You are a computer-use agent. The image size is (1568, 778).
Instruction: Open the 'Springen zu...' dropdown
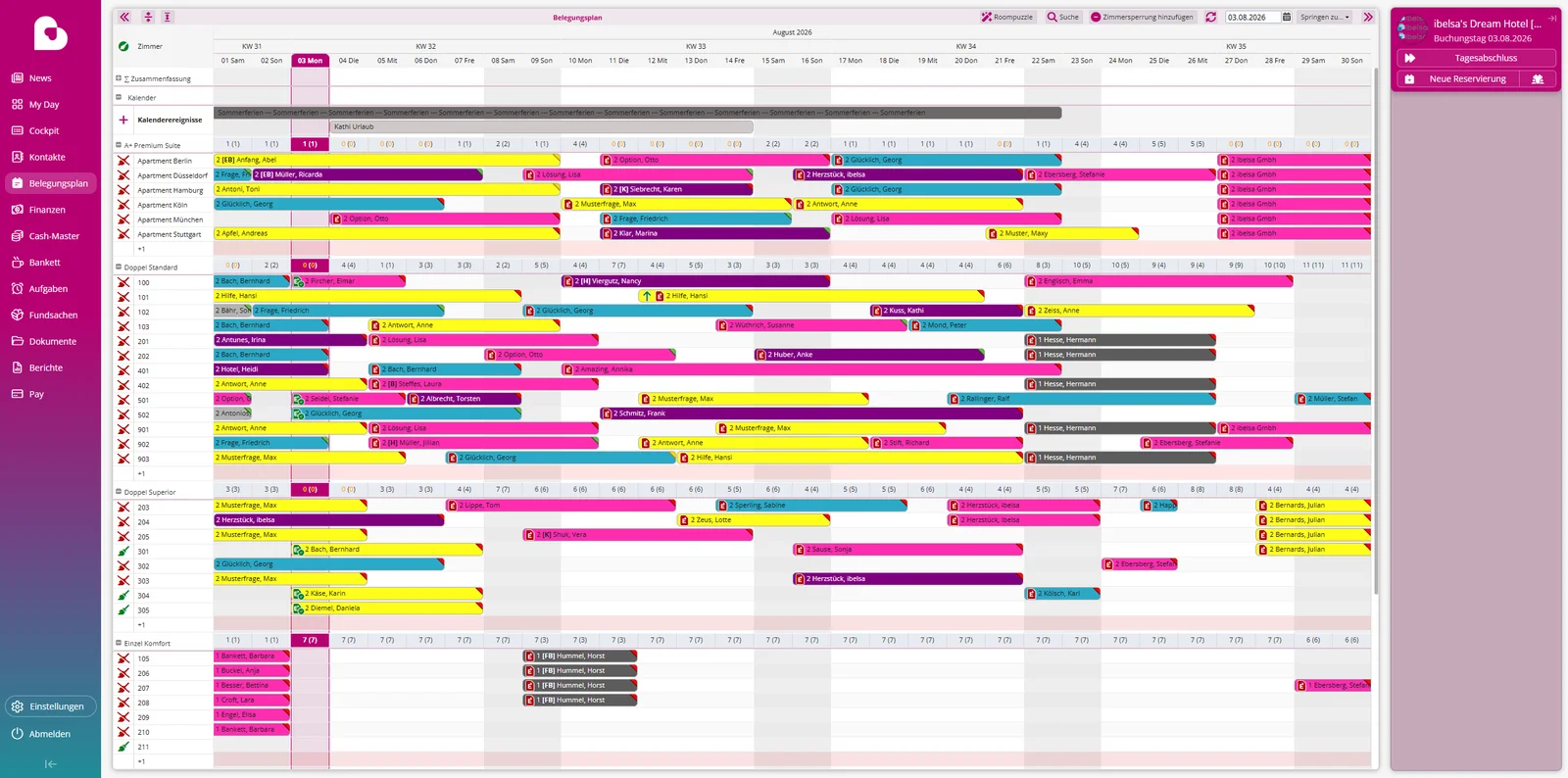point(1325,17)
